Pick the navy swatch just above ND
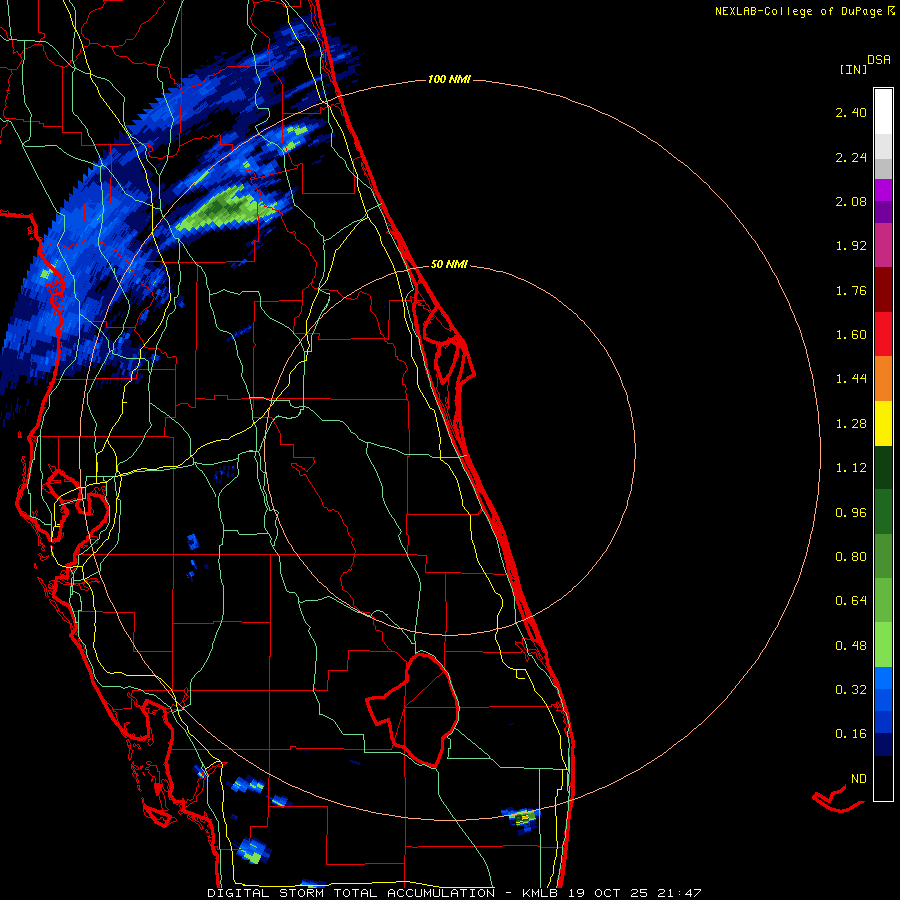Screen dimensions: 900x900 (x=883, y=745)
